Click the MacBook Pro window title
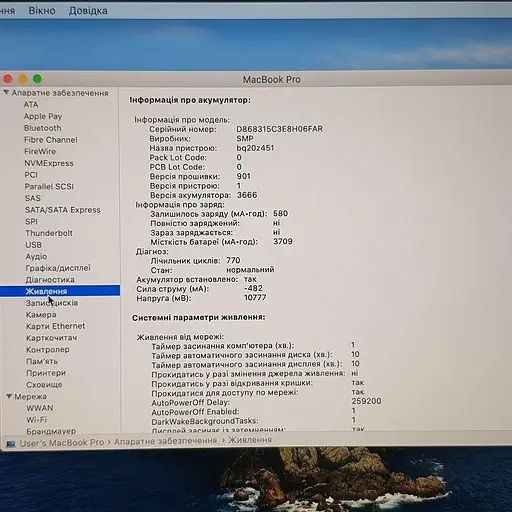The image size is (512, 512). coord(271,79)
